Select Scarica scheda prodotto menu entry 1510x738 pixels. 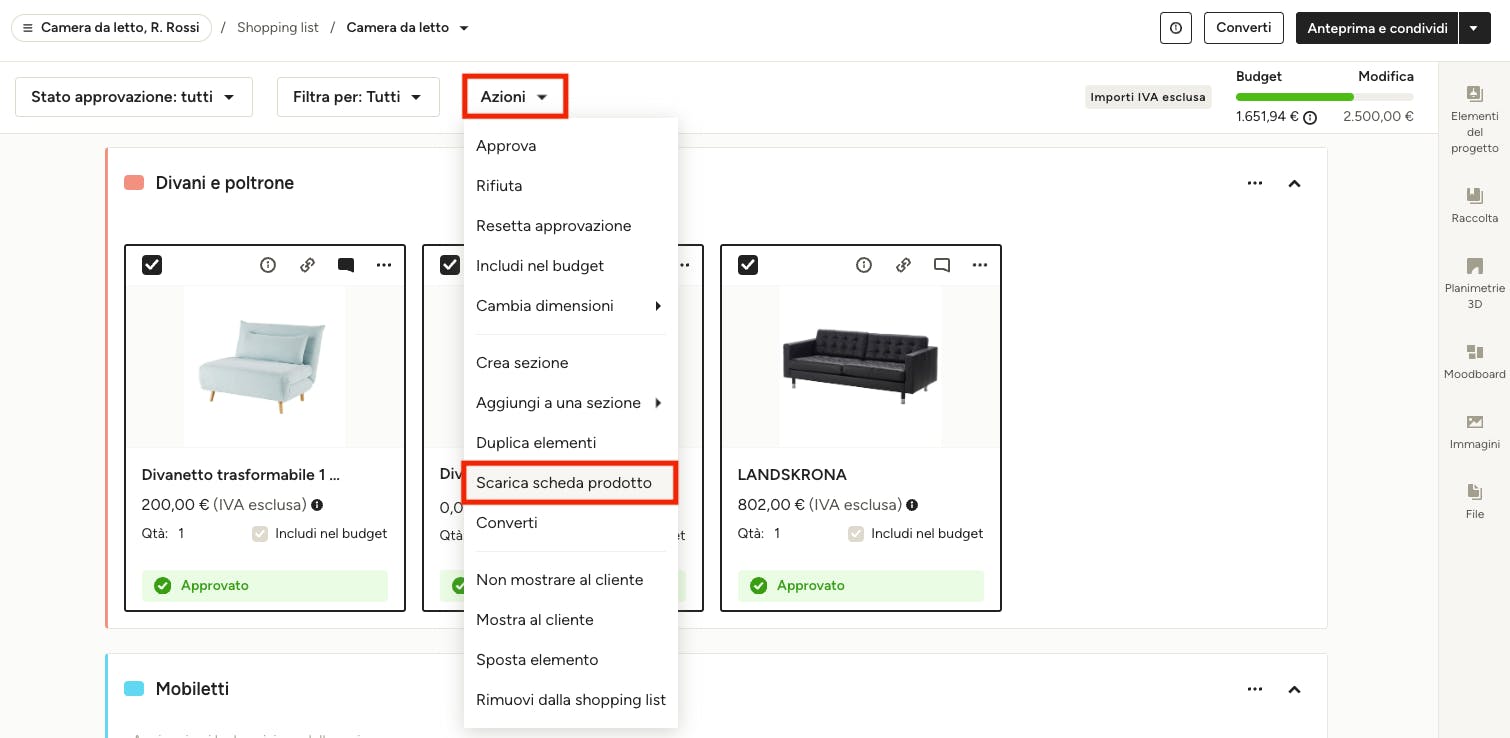click(571, 483)
